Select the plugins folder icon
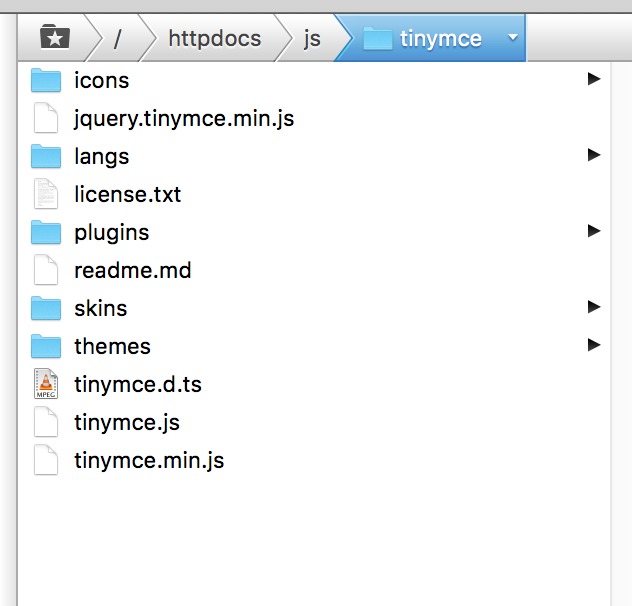This screenshot has height=606, width=632. pyautogui.click(x=46, y=232)
